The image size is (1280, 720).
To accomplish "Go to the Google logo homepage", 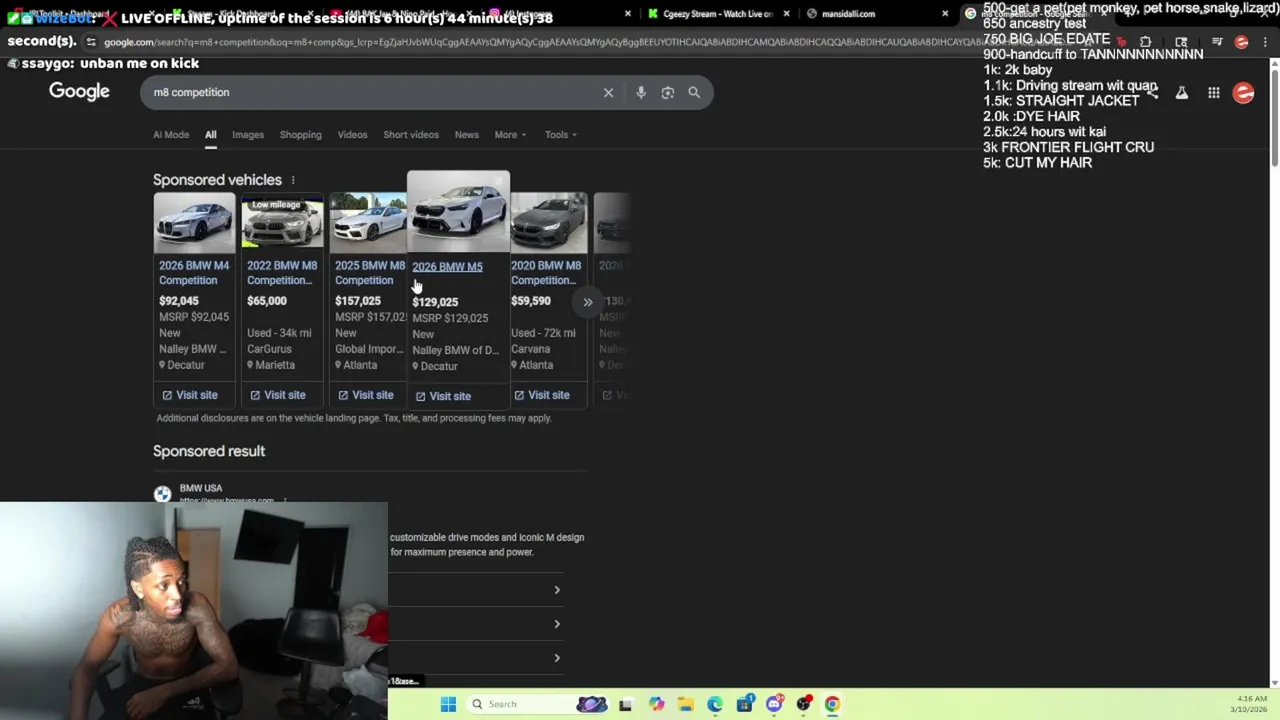I will 79,92.
